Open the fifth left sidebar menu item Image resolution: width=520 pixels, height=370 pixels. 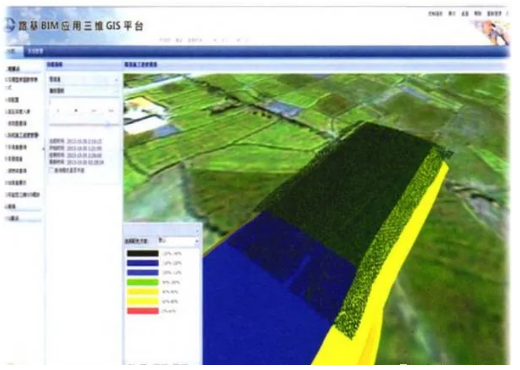click(17, 123)
